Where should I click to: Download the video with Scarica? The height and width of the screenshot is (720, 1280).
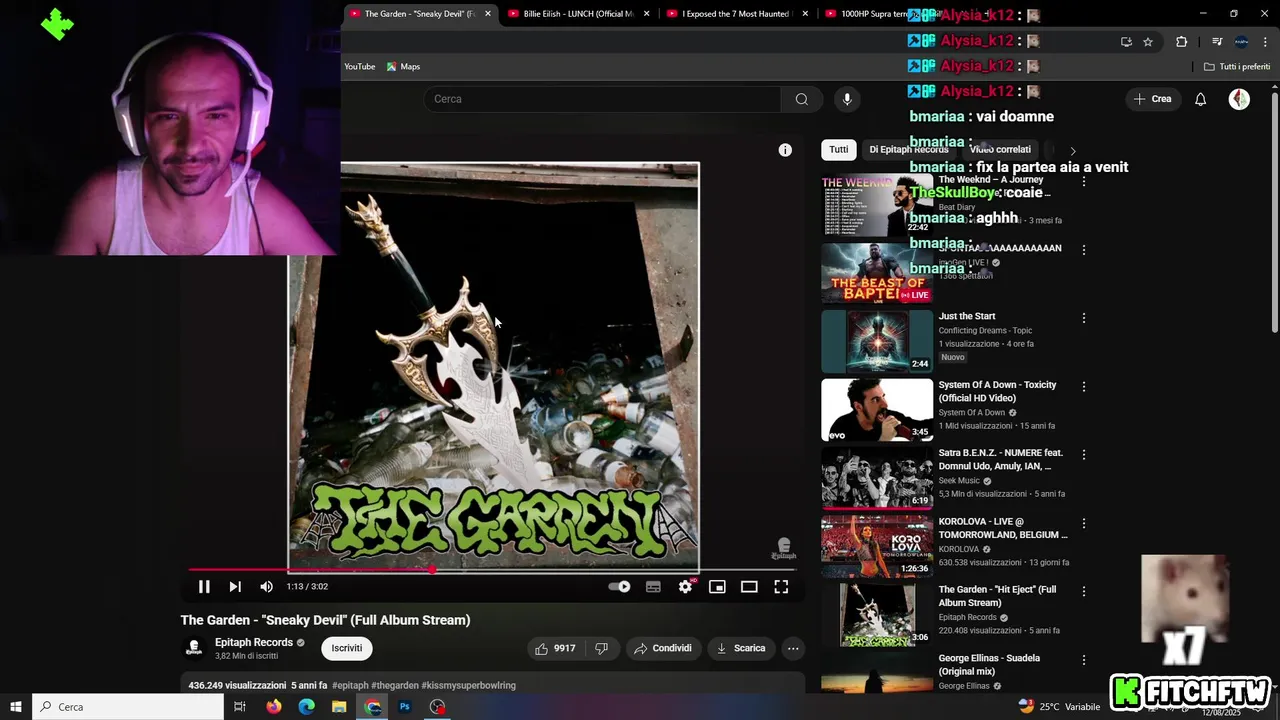pos(741,648)
